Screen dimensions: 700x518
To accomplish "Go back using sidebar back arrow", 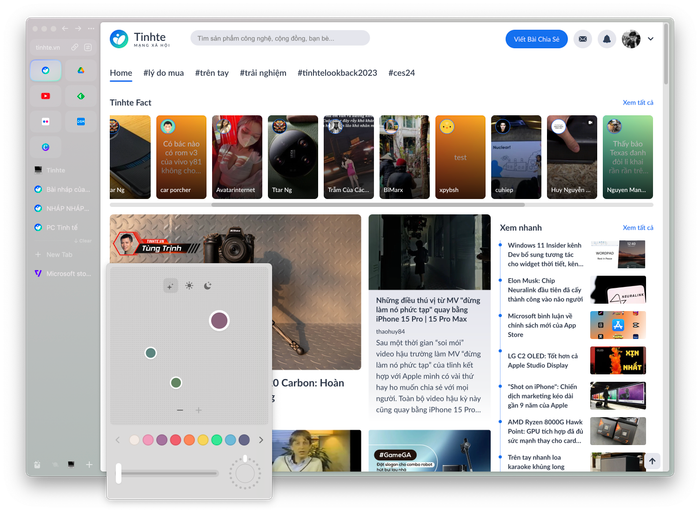I will [65, 29].
